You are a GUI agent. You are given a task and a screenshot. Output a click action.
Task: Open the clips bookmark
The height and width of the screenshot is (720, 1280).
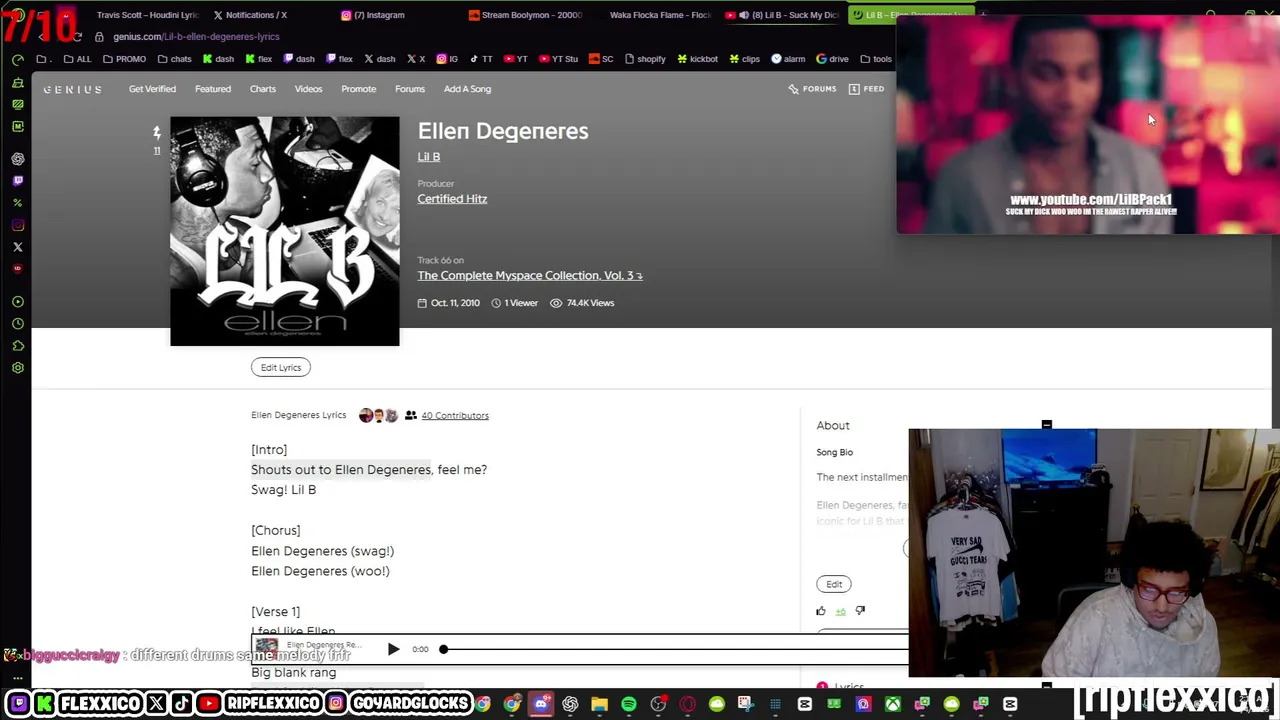click(744, 59)
